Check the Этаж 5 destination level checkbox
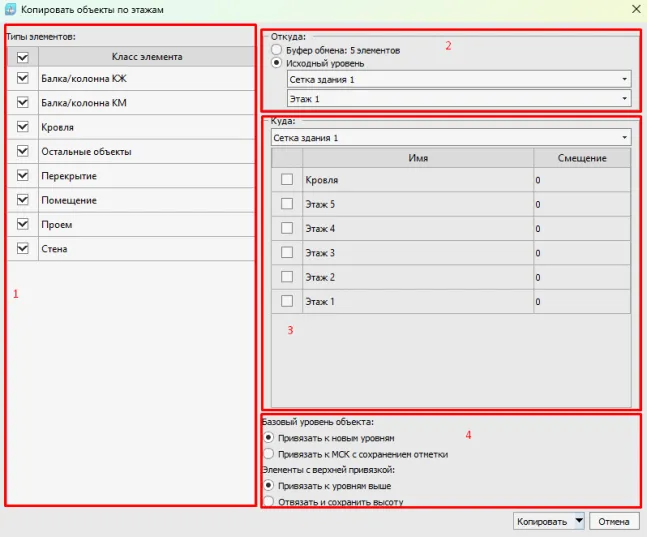647x537 pixels. (x=287, y=204)
